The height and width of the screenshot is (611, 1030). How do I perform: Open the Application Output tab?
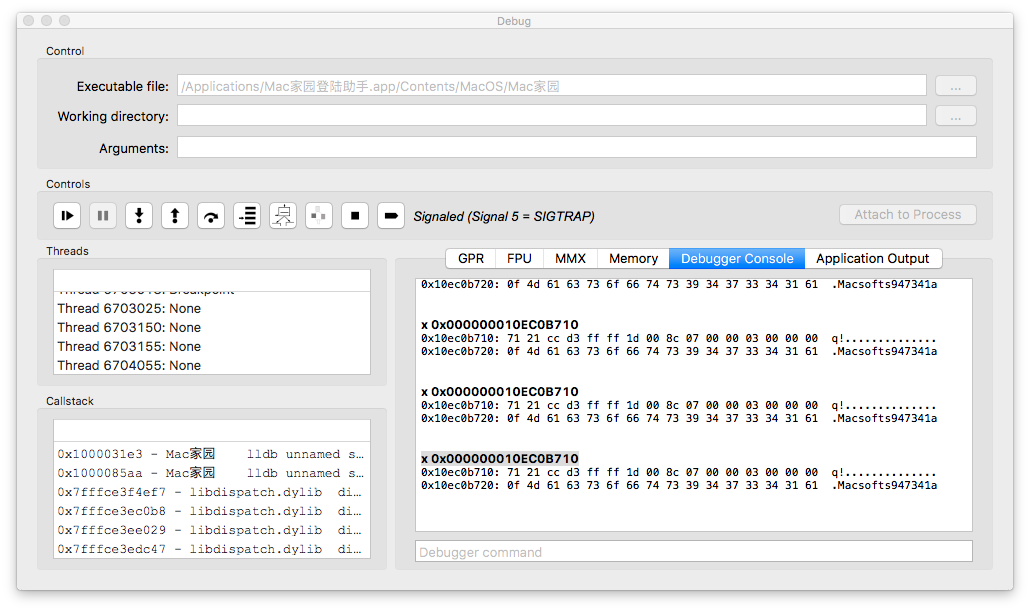[x=872, y=258]
